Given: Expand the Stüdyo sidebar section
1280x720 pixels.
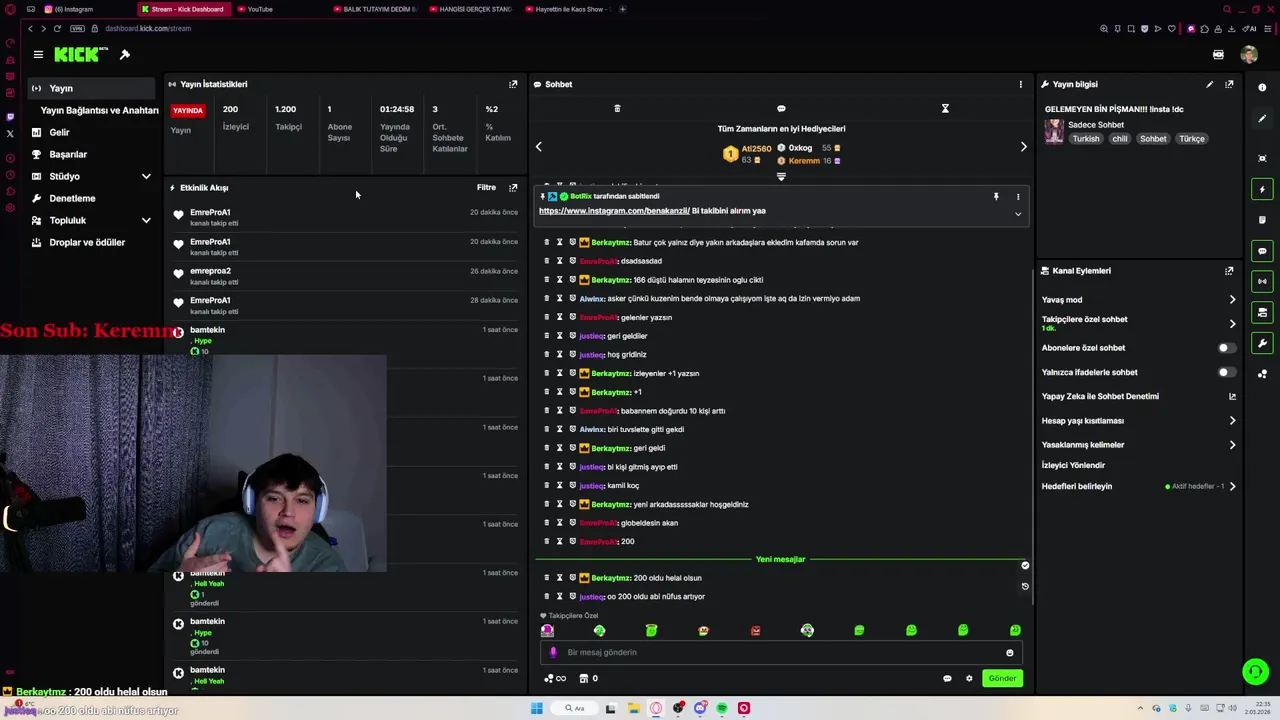Looking at the screenshot, I should point(146,176).
